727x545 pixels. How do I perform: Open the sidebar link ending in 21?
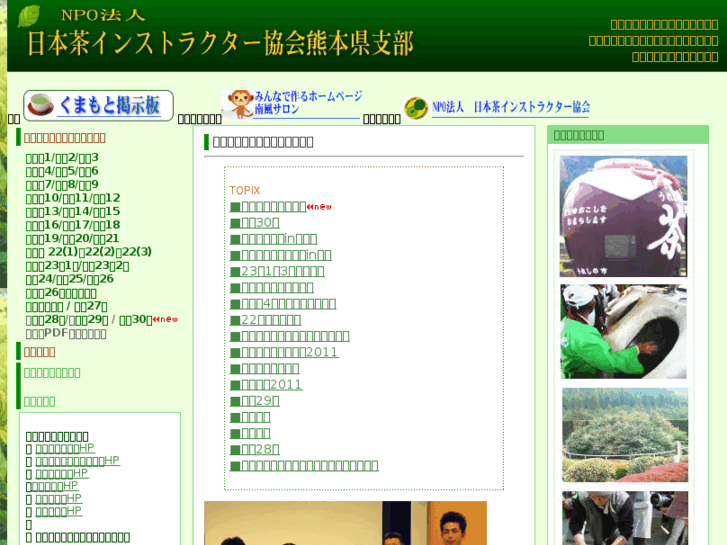(x=106, y=238)
